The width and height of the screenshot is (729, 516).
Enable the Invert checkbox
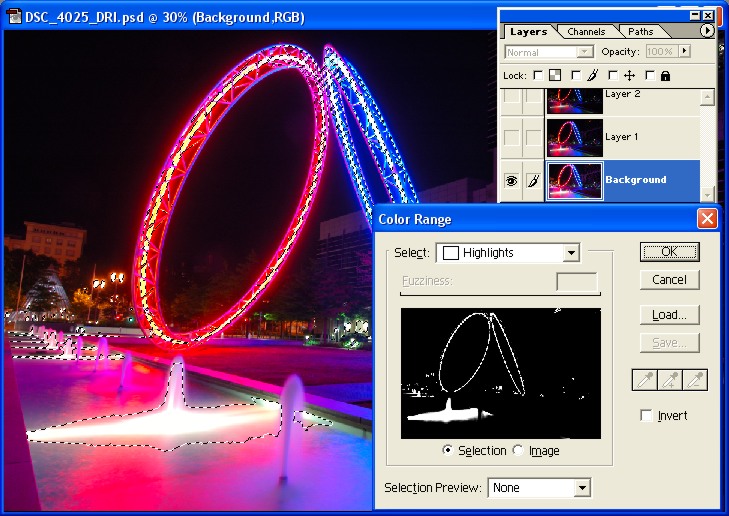pyautogui.click(x=646, y=416)
